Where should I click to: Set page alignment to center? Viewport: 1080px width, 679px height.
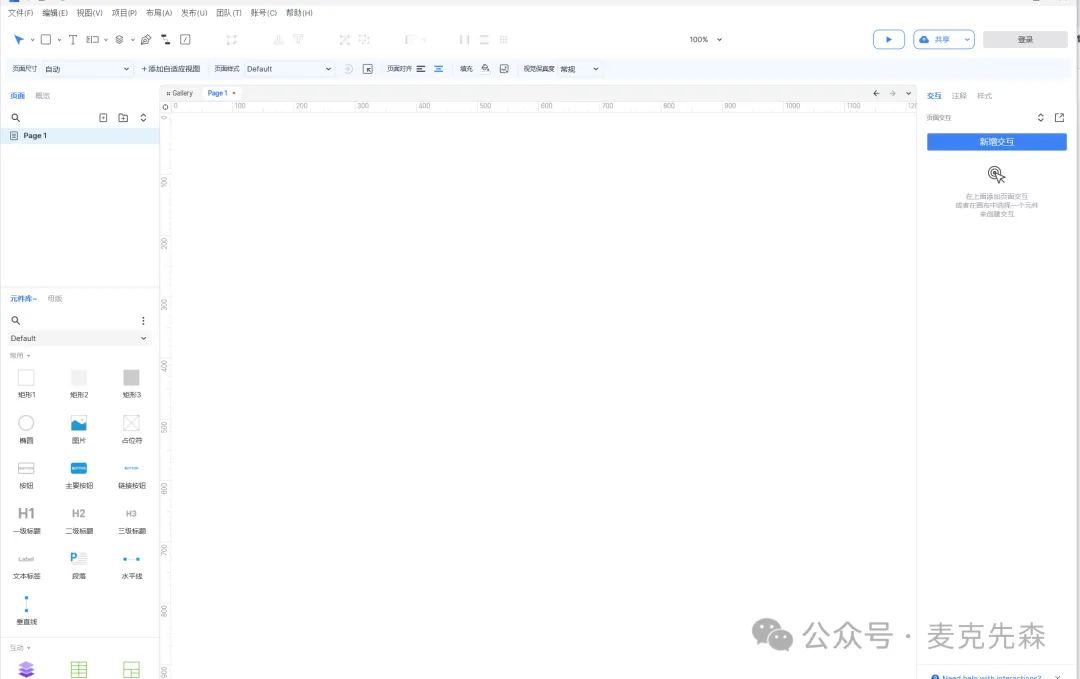(x=438, y=69)
